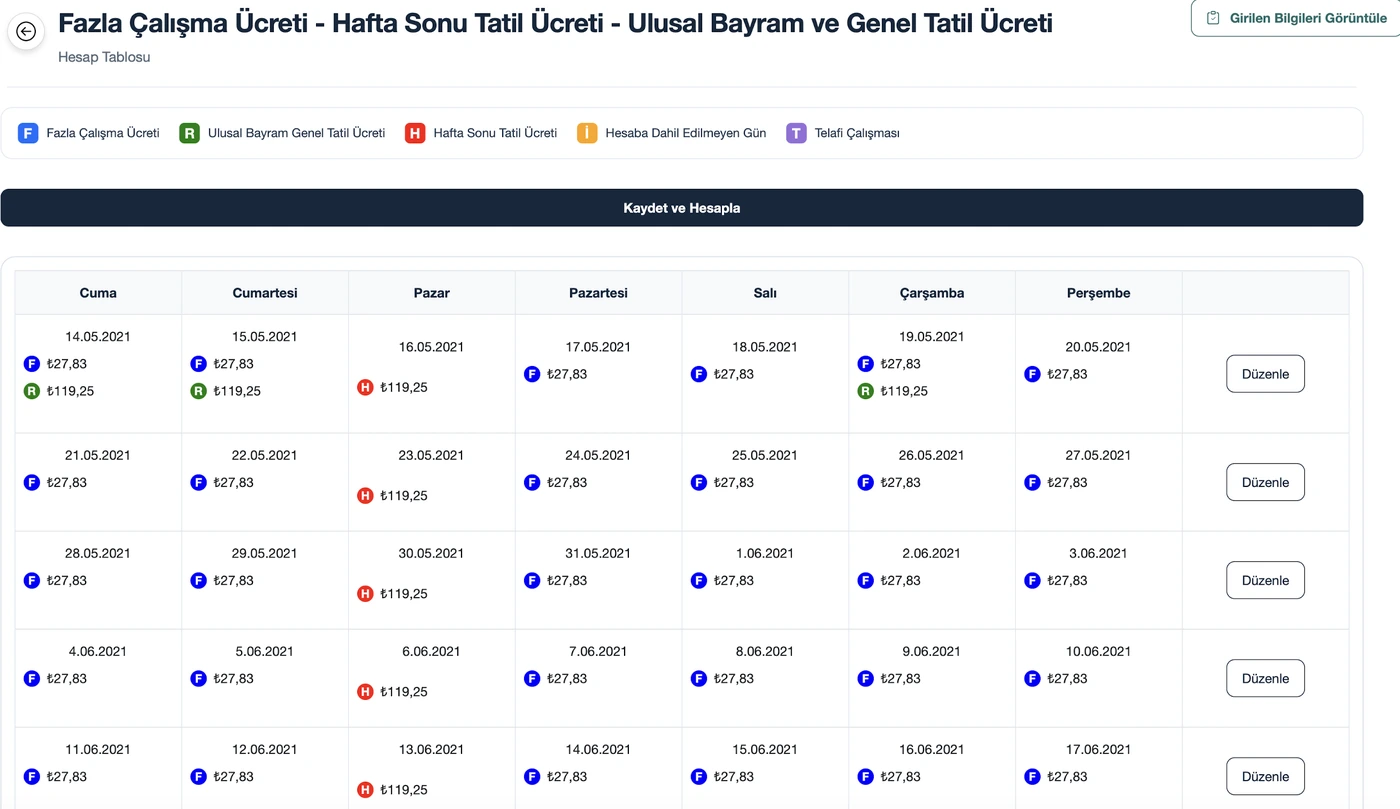1400x809 pixels.
Task: Click the Pazartesi column header
Action: coord(598,293)
